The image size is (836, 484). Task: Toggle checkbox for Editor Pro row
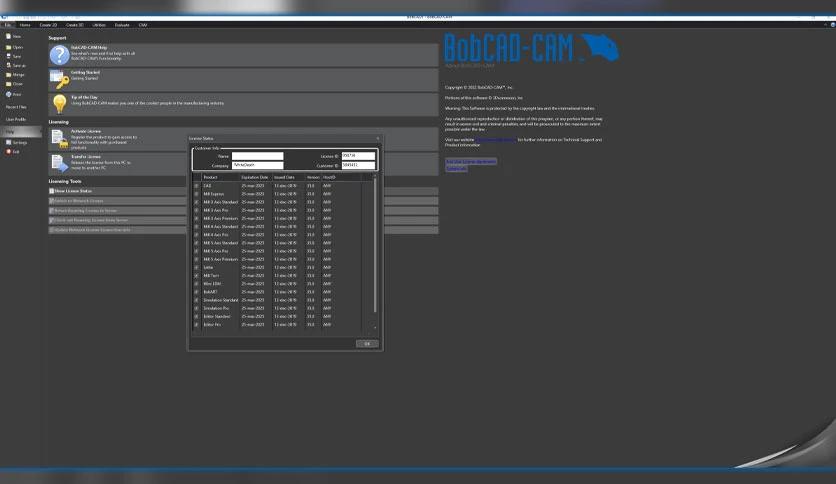[196, 325]
